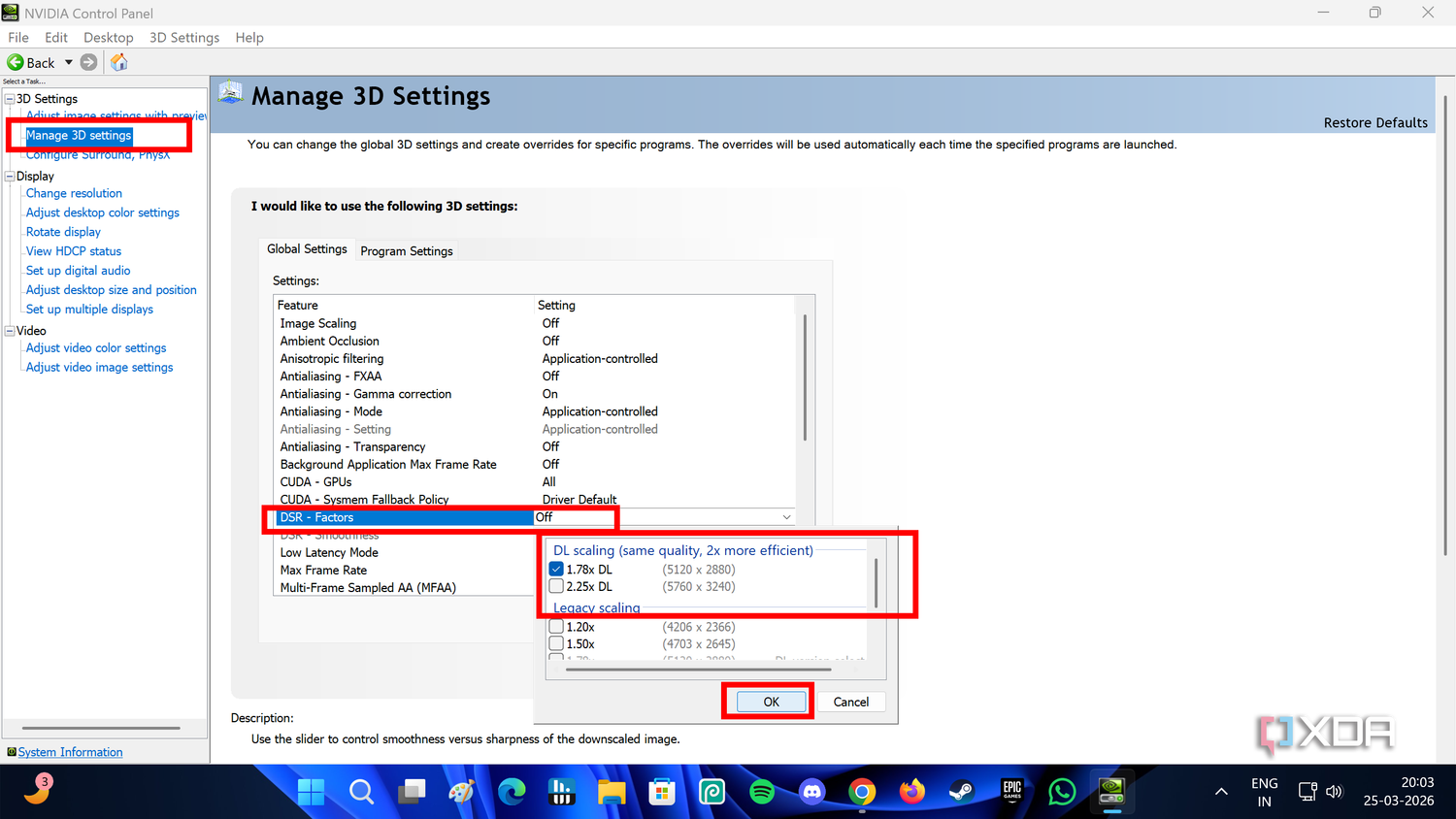Launch Microsoft Edge from the taskbar
Viewport: 1456px width, 819px height.
(x=512, y=792)
